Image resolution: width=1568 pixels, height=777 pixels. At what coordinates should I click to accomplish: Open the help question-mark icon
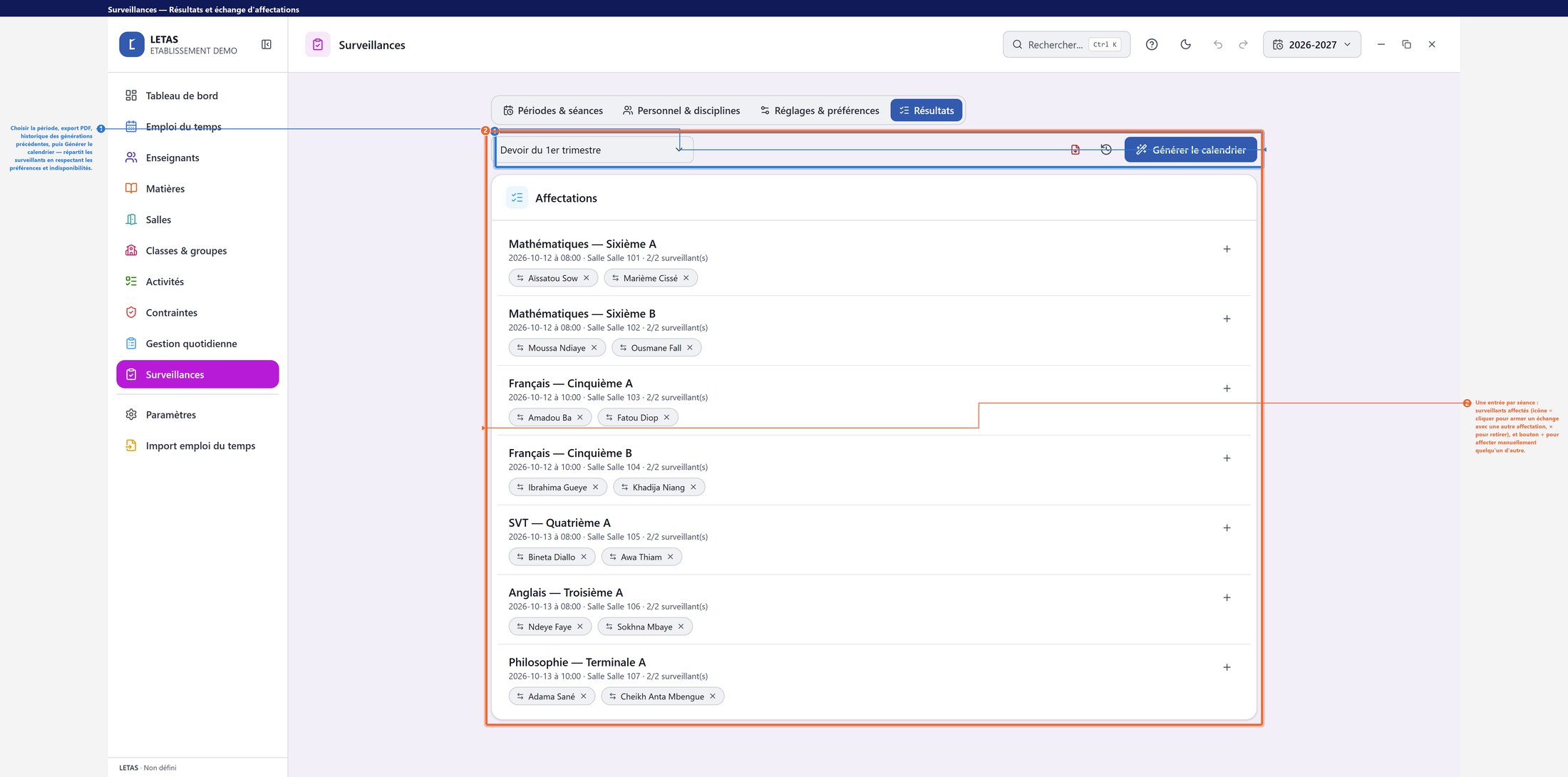(x=1152, y=44)
